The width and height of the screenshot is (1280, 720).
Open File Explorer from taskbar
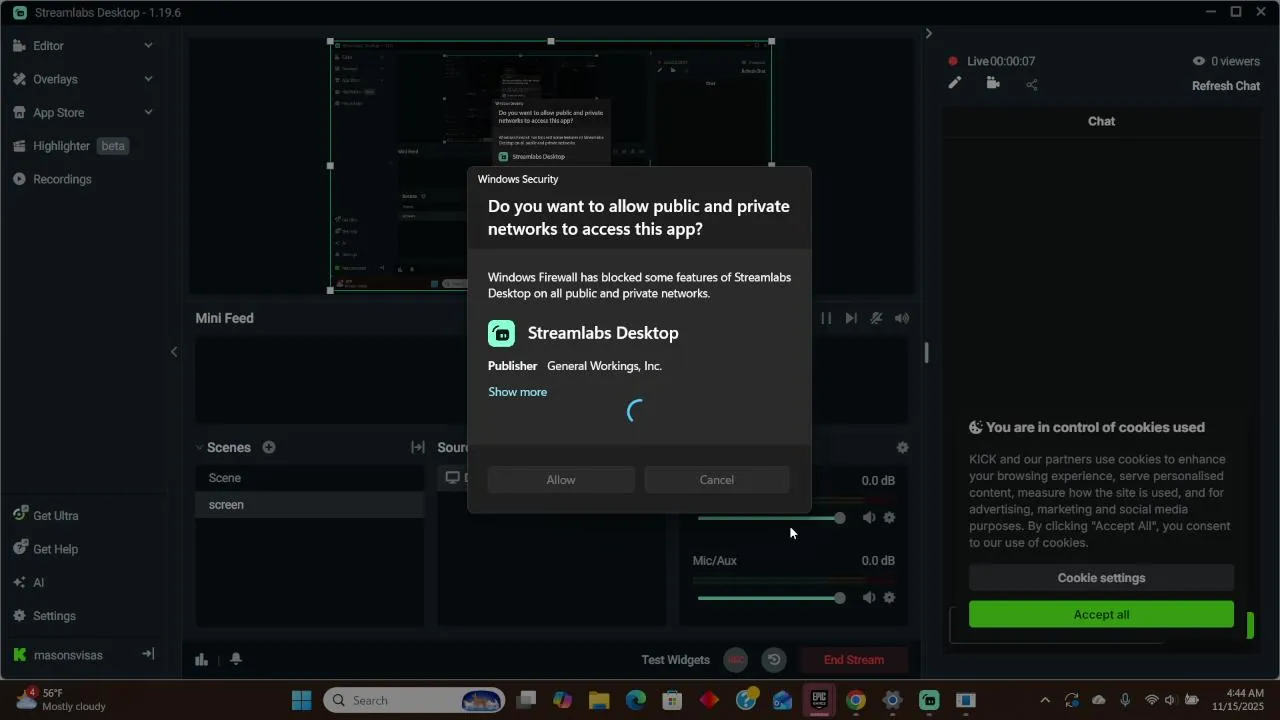click(599, 700)
